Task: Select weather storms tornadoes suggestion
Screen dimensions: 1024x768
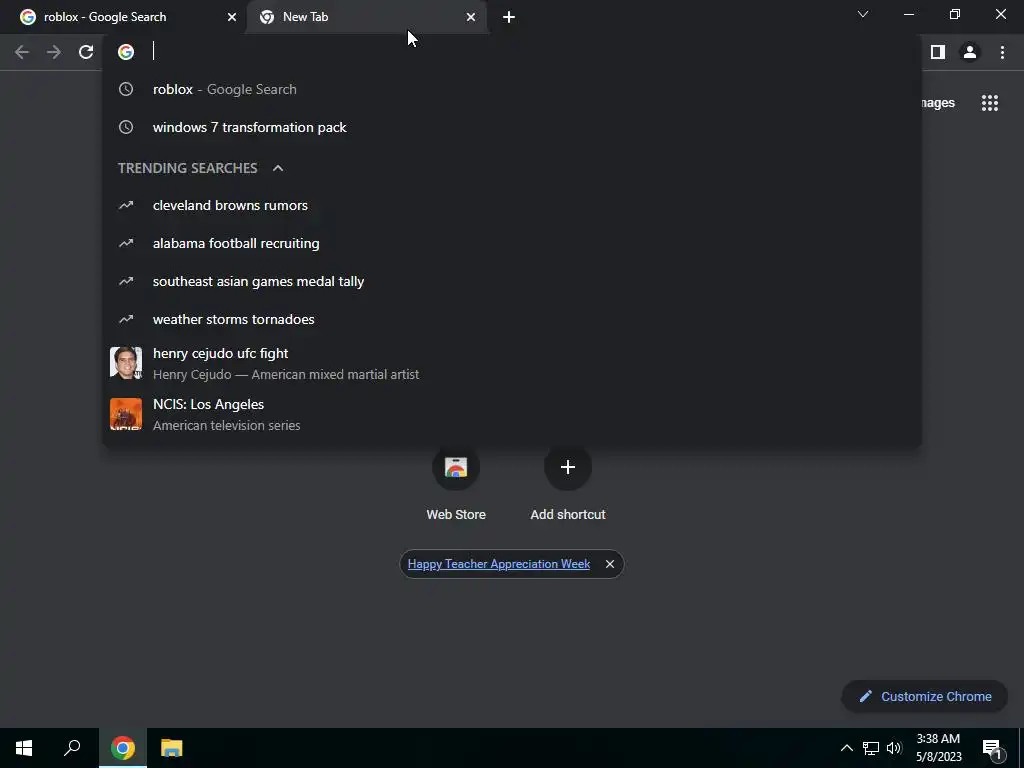Action: pos(512,319)
